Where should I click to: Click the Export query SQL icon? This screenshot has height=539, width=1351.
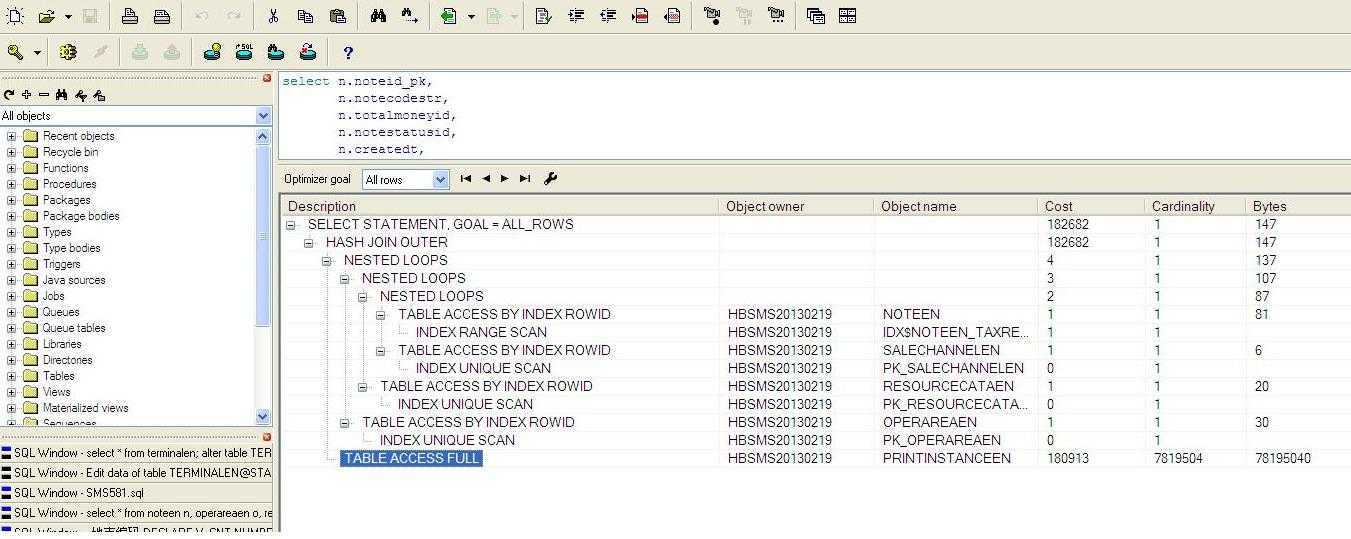(244, 52)
